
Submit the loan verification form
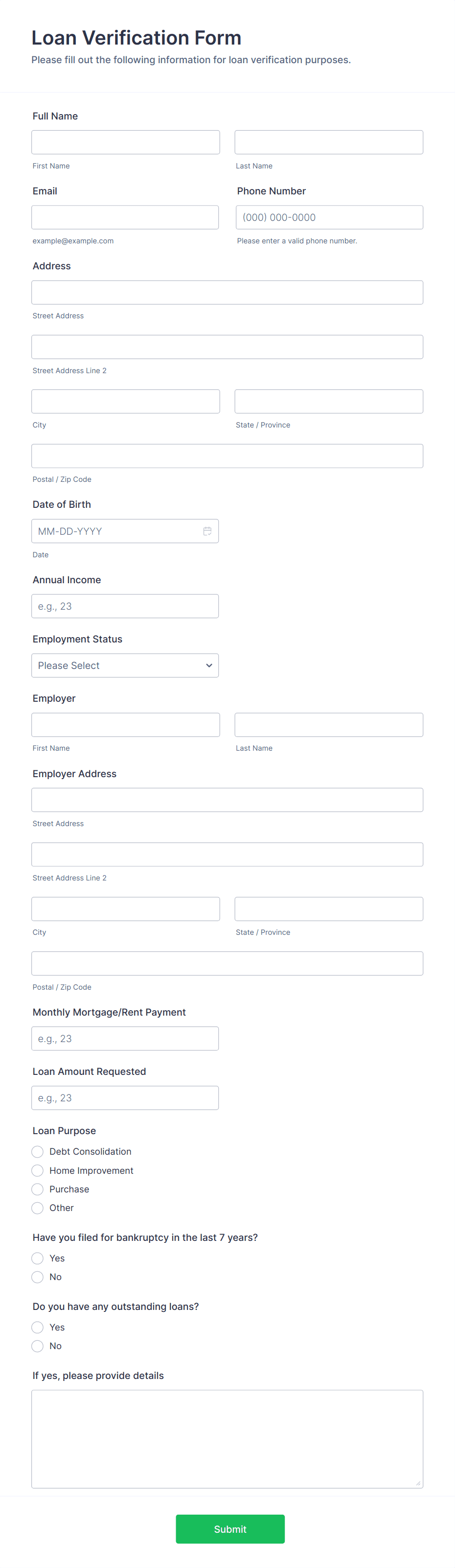click(230, 1529)
